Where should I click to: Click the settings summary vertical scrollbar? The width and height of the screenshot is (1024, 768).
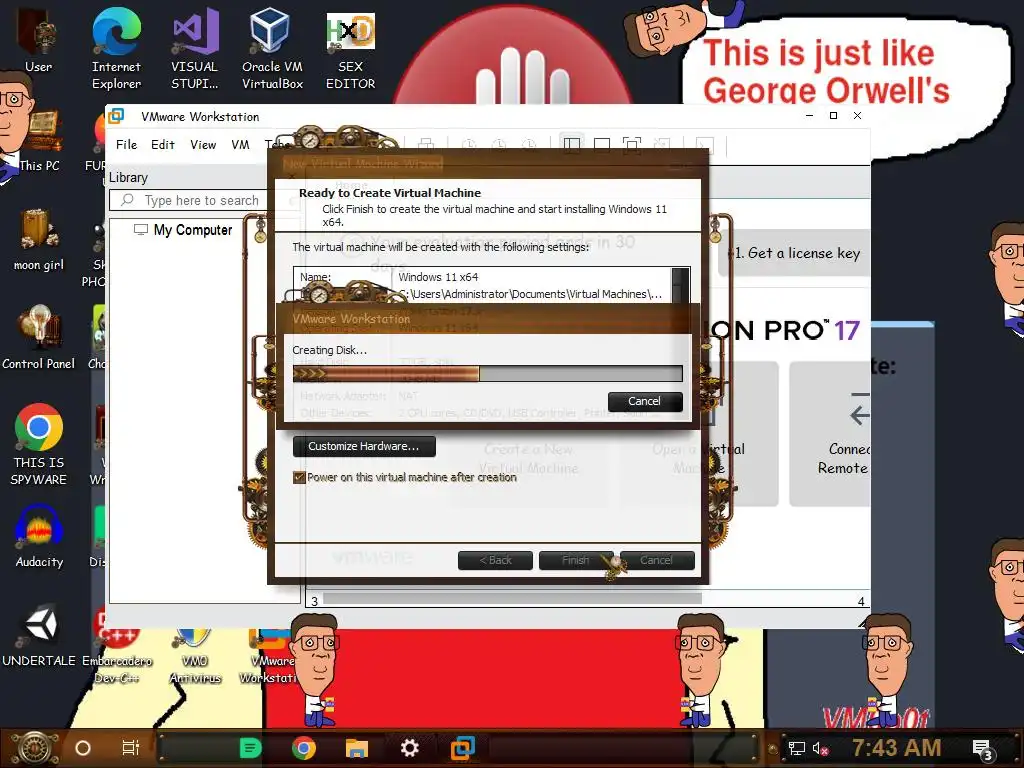point(680,285)
